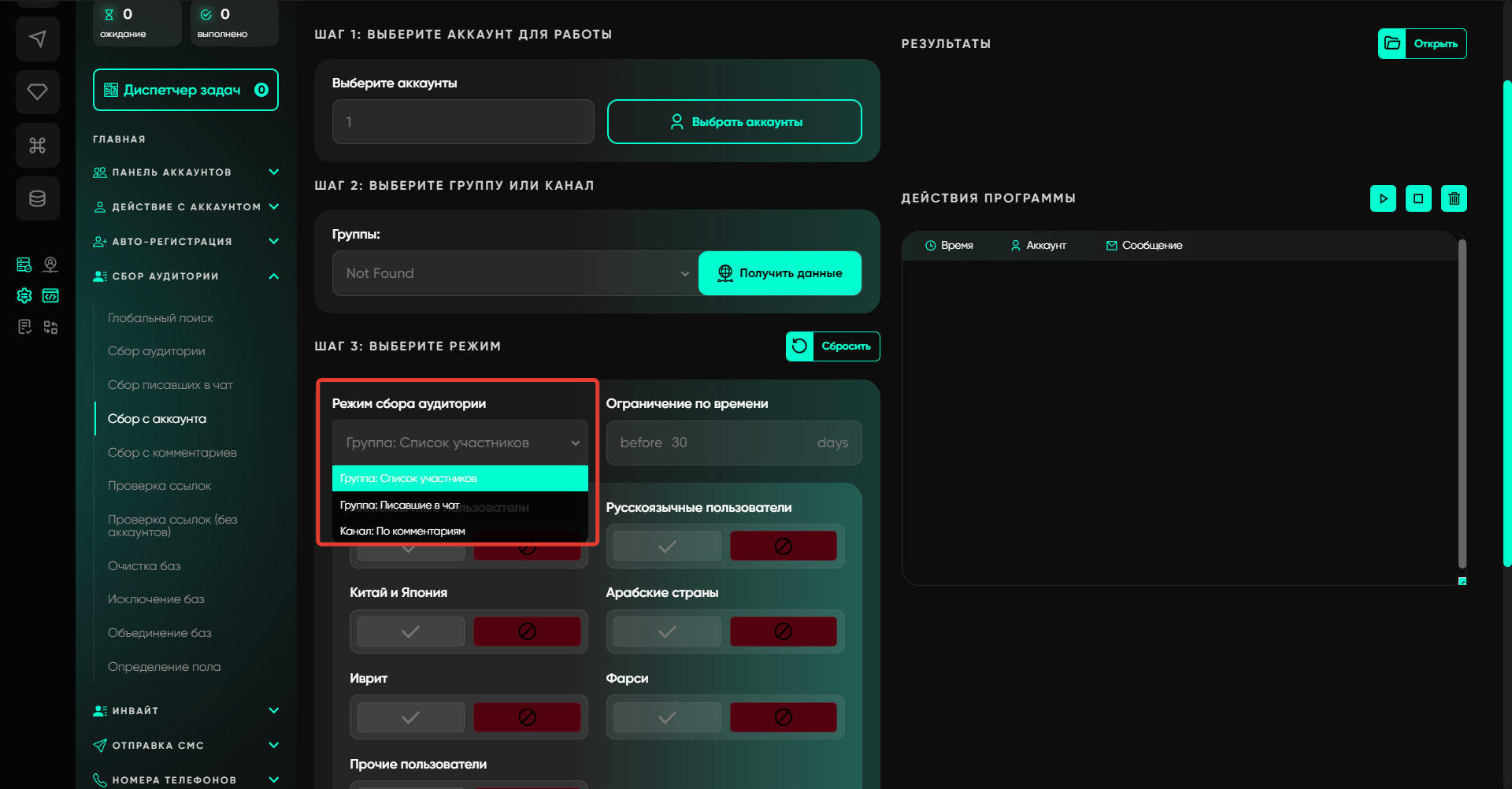Expand the Панель аккаунтов sidebar section

click(x=273, y=172)
